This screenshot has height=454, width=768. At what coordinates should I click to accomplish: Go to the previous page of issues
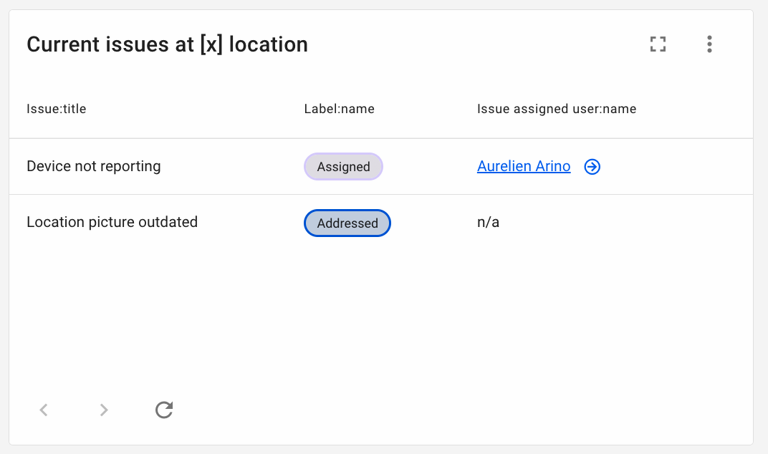(44, 410)
